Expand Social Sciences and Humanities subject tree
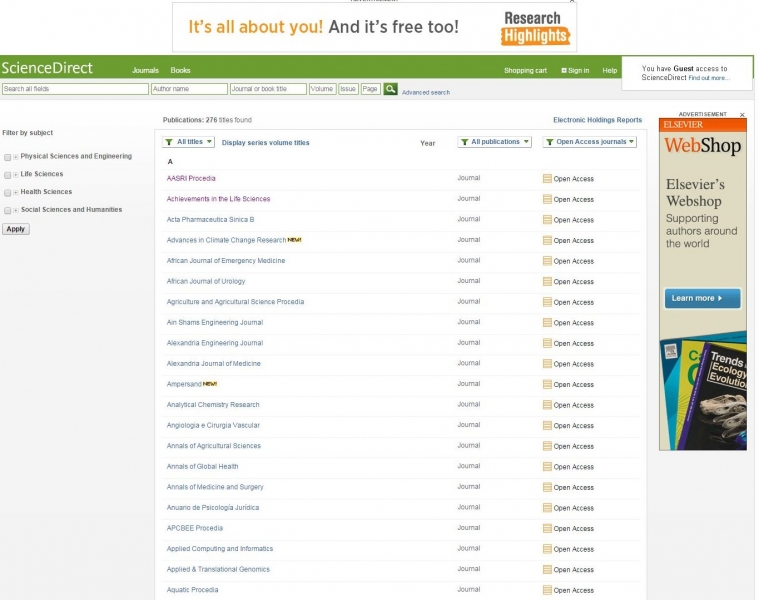The height and width of the screenshot is (600, 759). [15, 210]
